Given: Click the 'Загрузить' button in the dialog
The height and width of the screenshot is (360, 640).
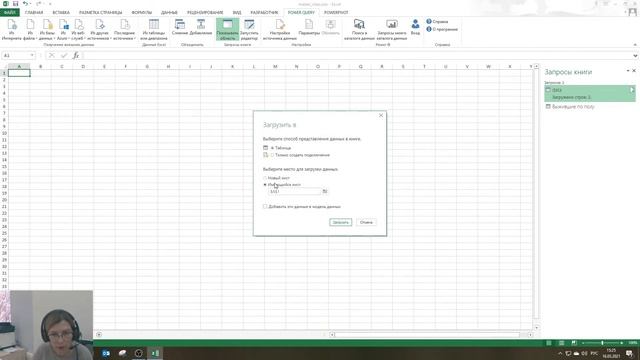Looking at the screenshot, I should pyautogui.click(x=340, y=222).
